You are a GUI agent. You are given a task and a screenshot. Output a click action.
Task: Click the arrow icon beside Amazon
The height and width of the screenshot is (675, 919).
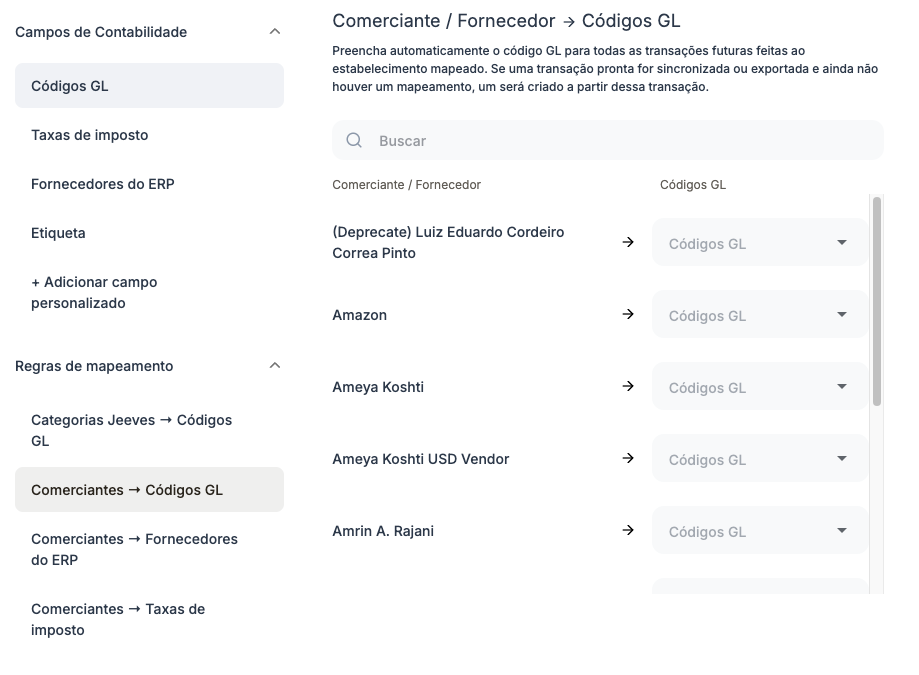(628, 314)
